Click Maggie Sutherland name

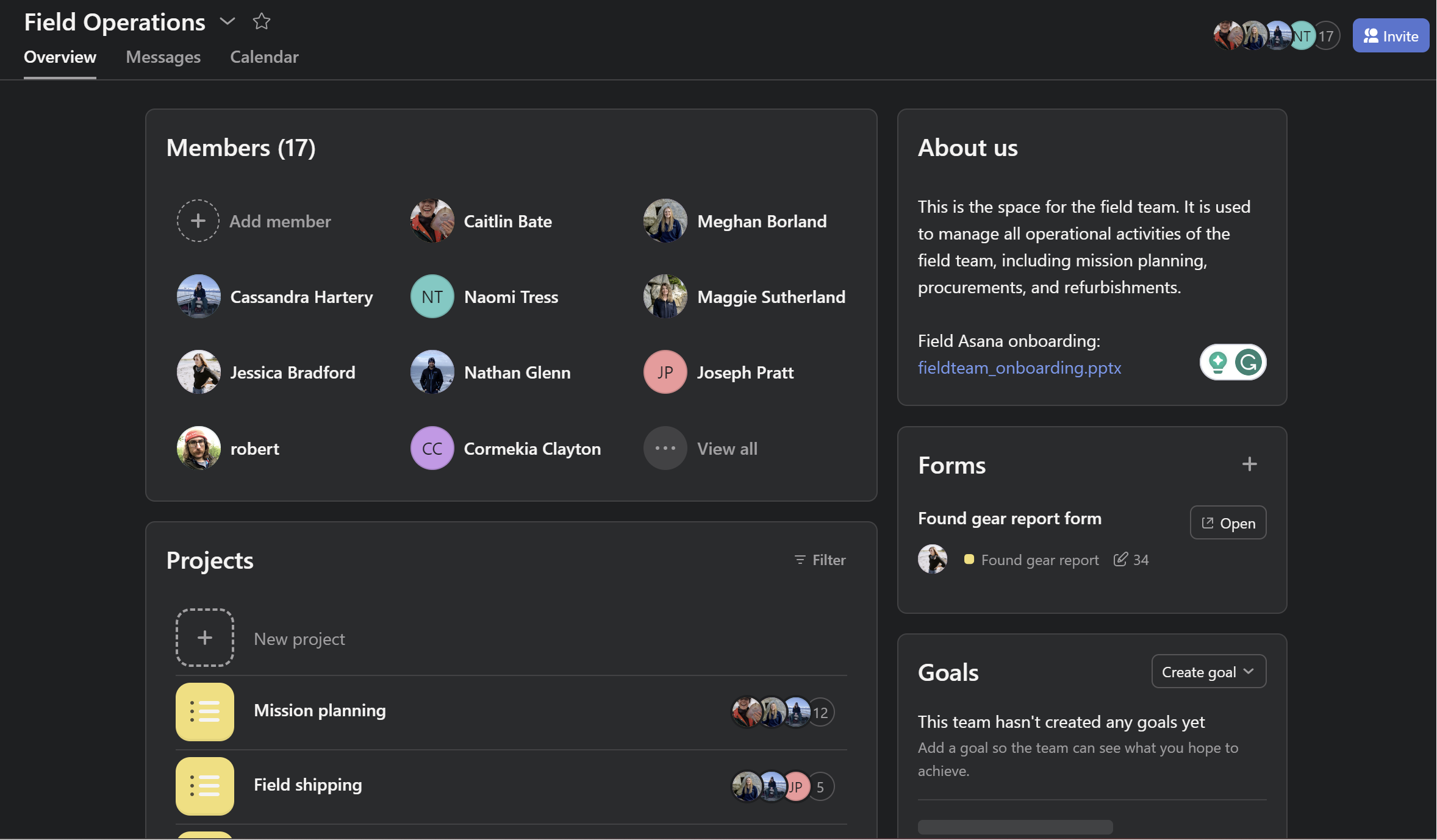771,297
